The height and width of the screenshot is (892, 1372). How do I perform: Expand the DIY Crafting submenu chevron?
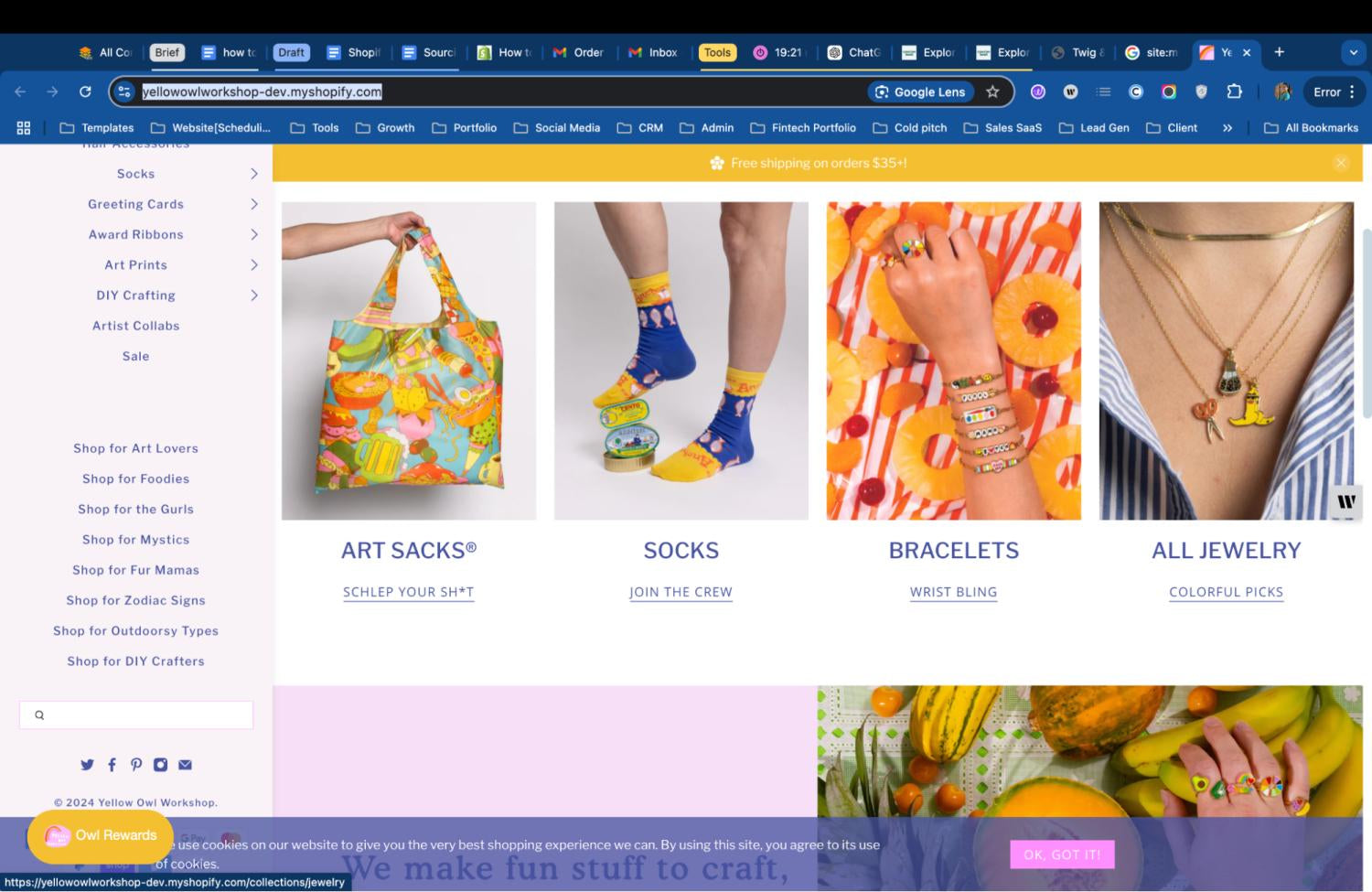253,296
